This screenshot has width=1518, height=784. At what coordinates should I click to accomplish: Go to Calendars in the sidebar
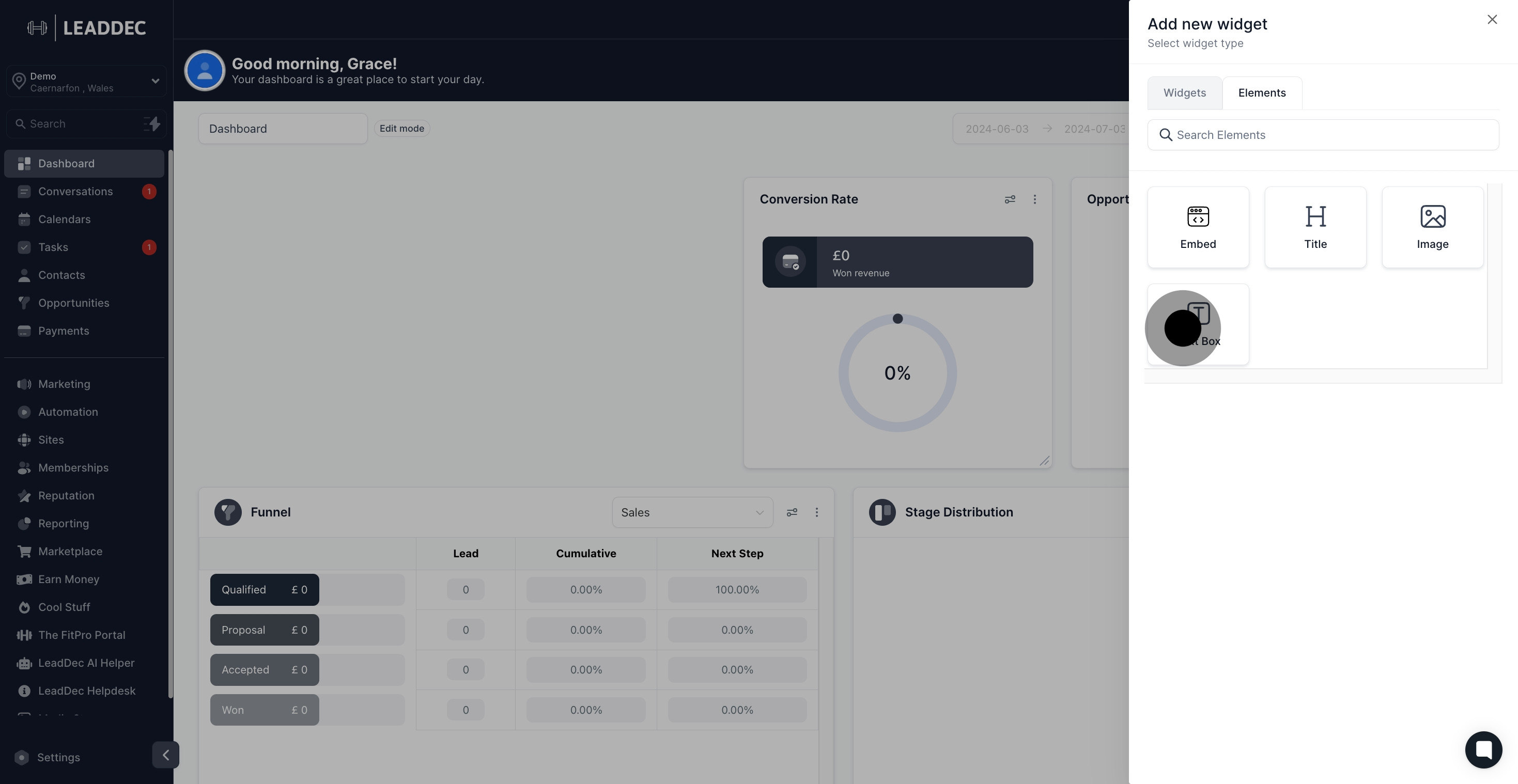[84, 219]
